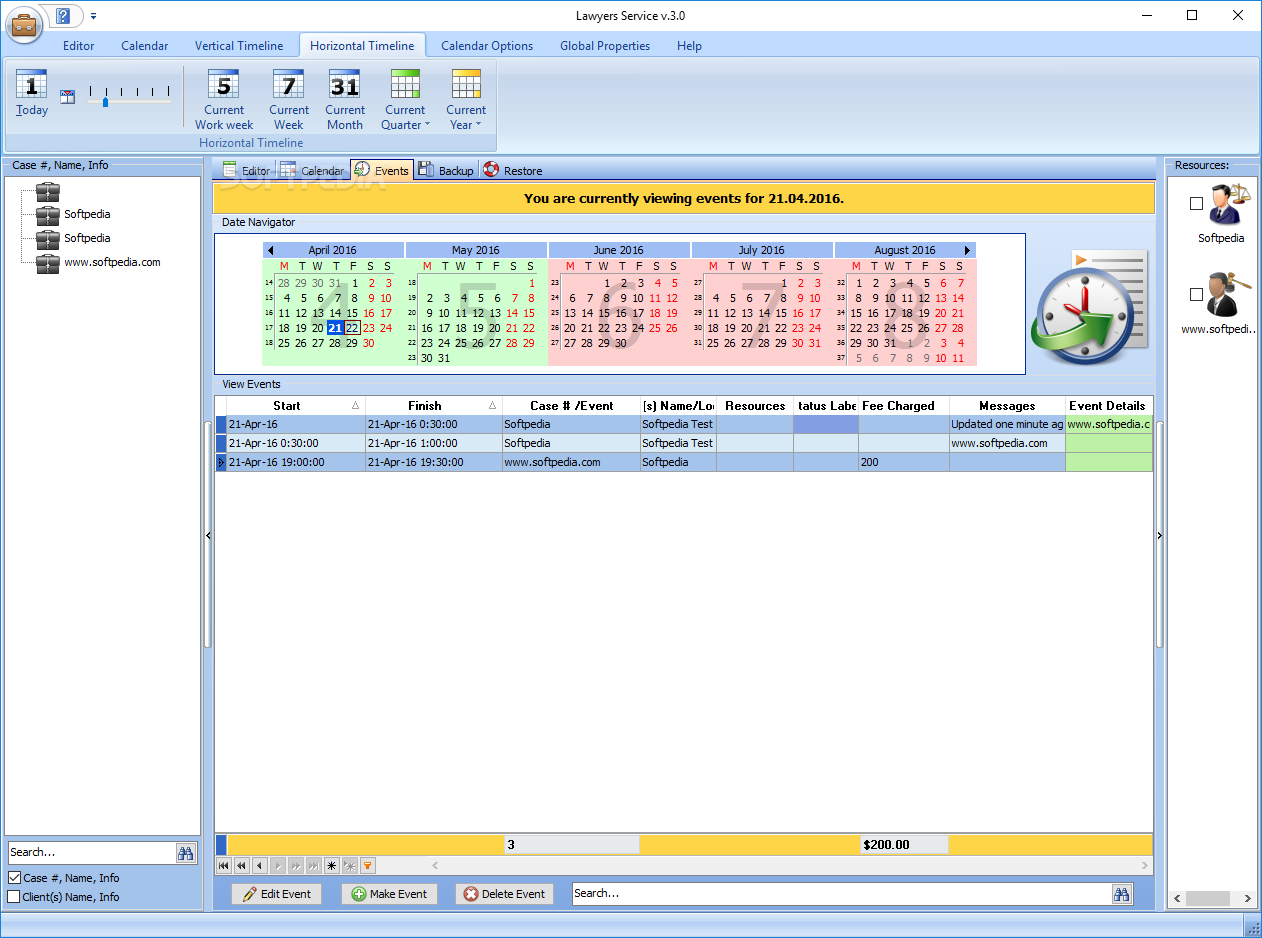Viewport: 1262px width, 938px height.
Task: Click the large clock events image
Action: [1089, 305]
